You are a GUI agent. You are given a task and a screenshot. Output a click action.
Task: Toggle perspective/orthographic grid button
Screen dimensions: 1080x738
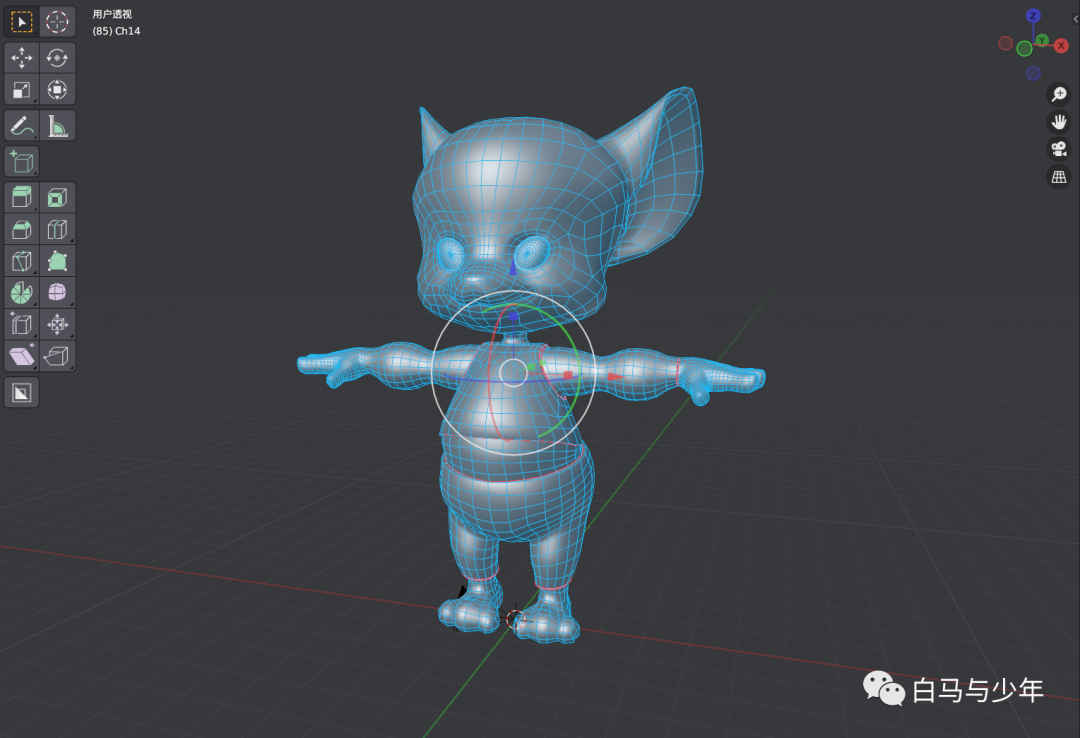point(1059,177)
